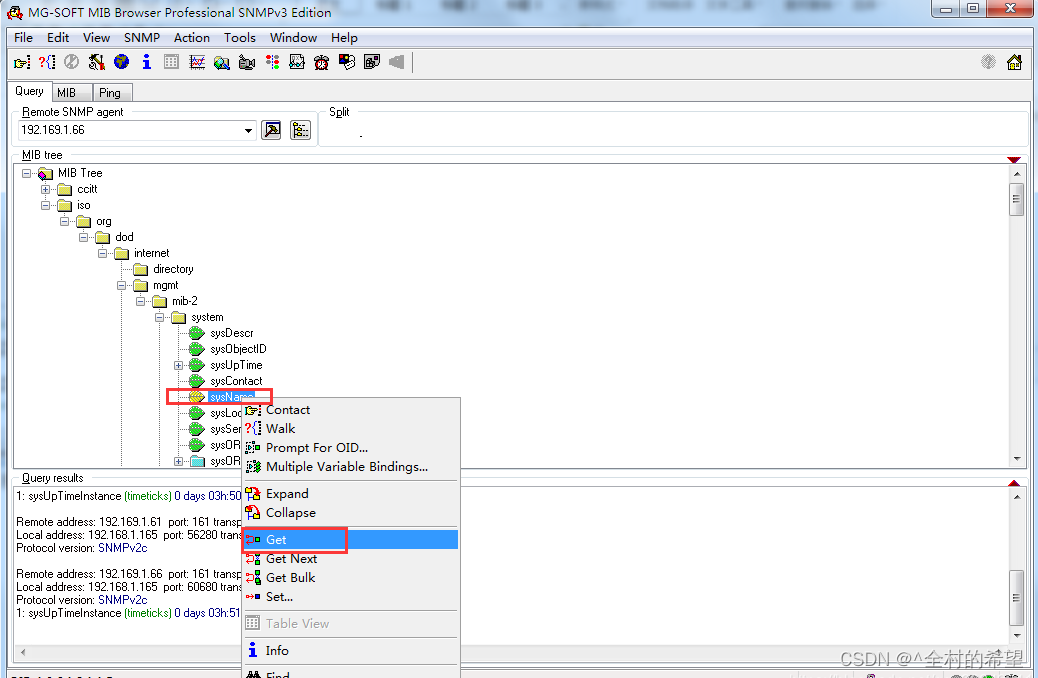Collapse the internet node
Image resolution: width=1038 pixels, height=678 pixels.
tap(103, 253)
